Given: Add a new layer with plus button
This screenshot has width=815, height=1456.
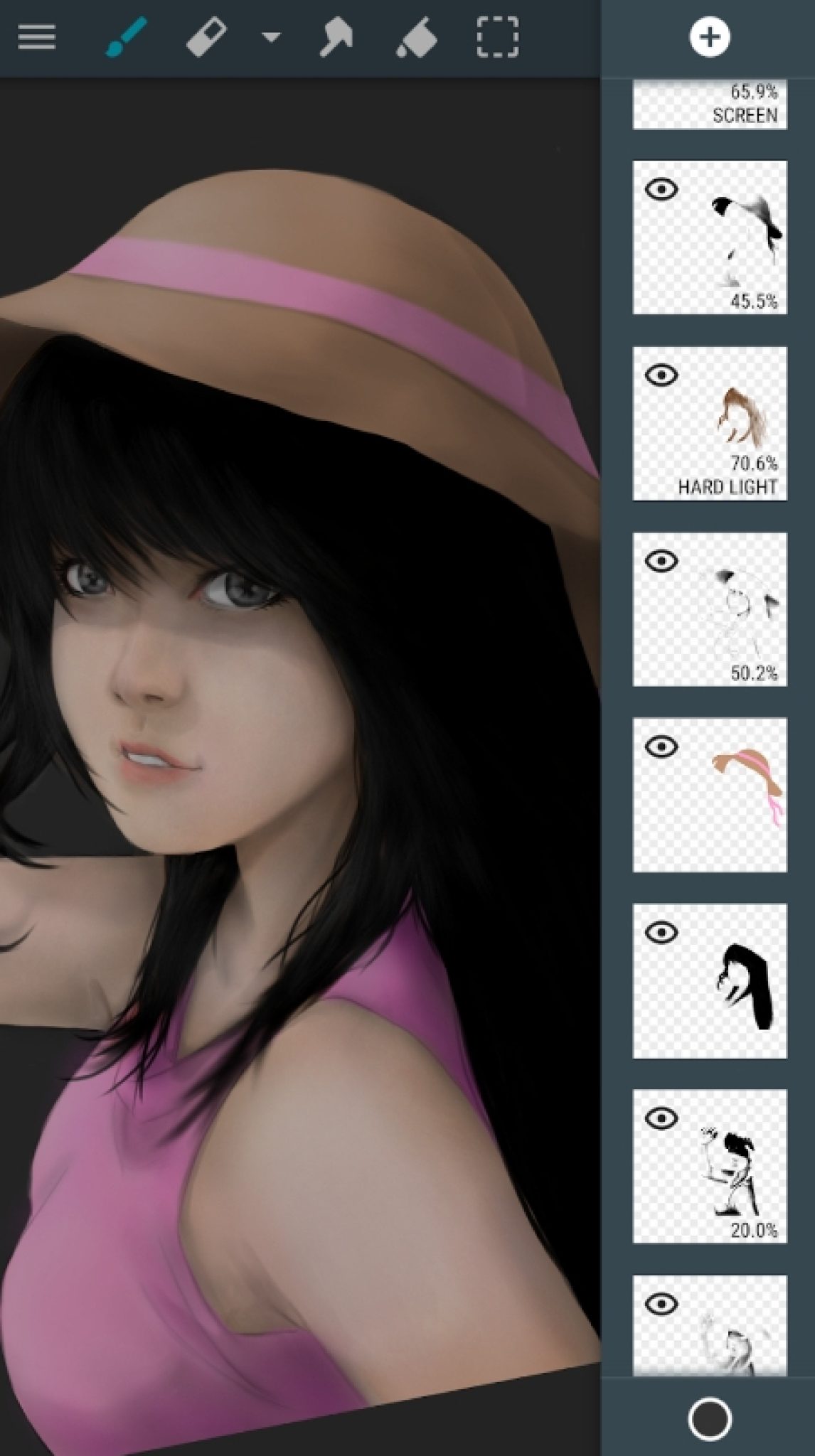Looking at the screenshot, I should click(709, 37).
